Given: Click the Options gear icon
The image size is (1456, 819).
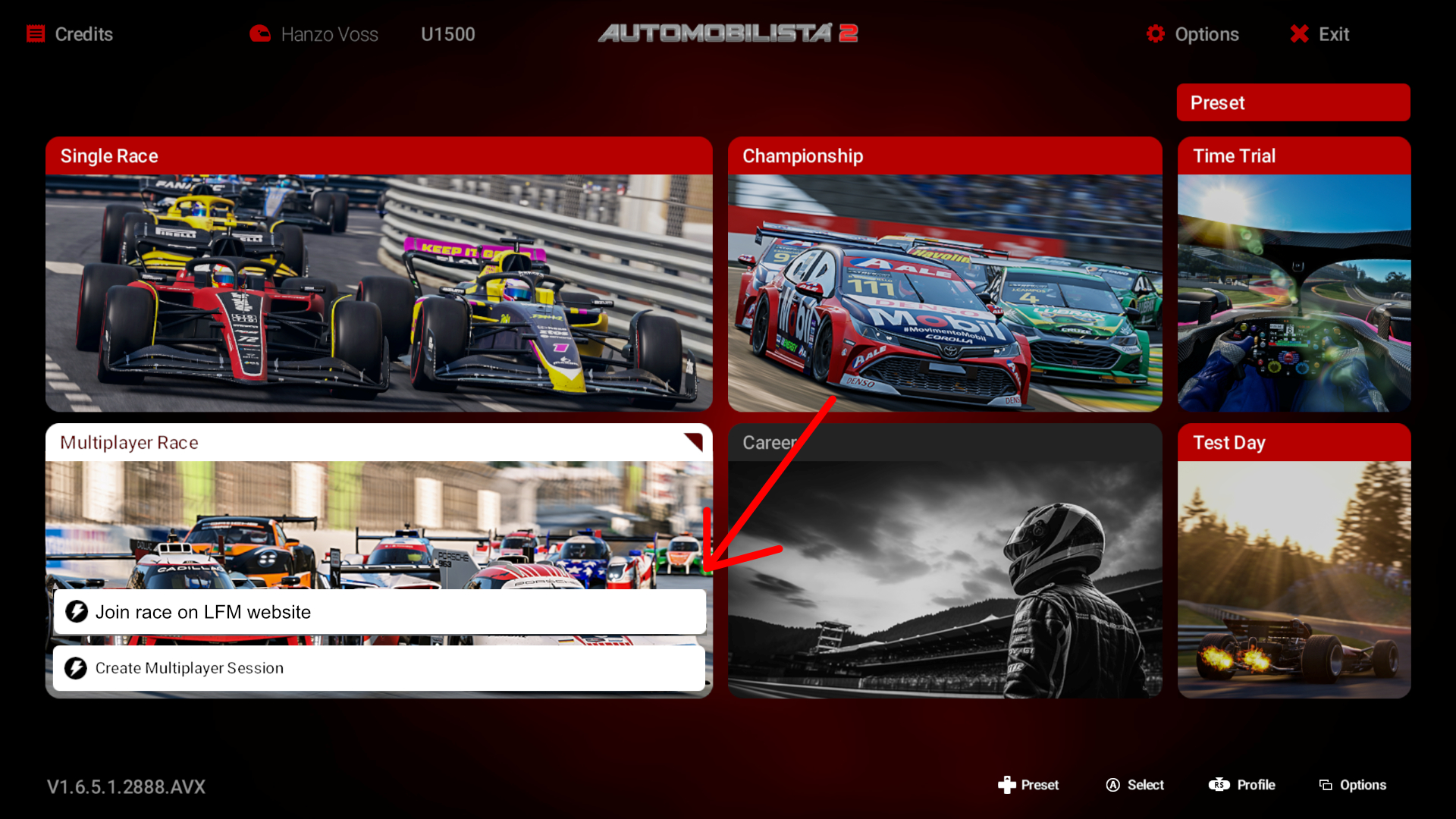Looking at the screenshot, I should coord(1155,34).
